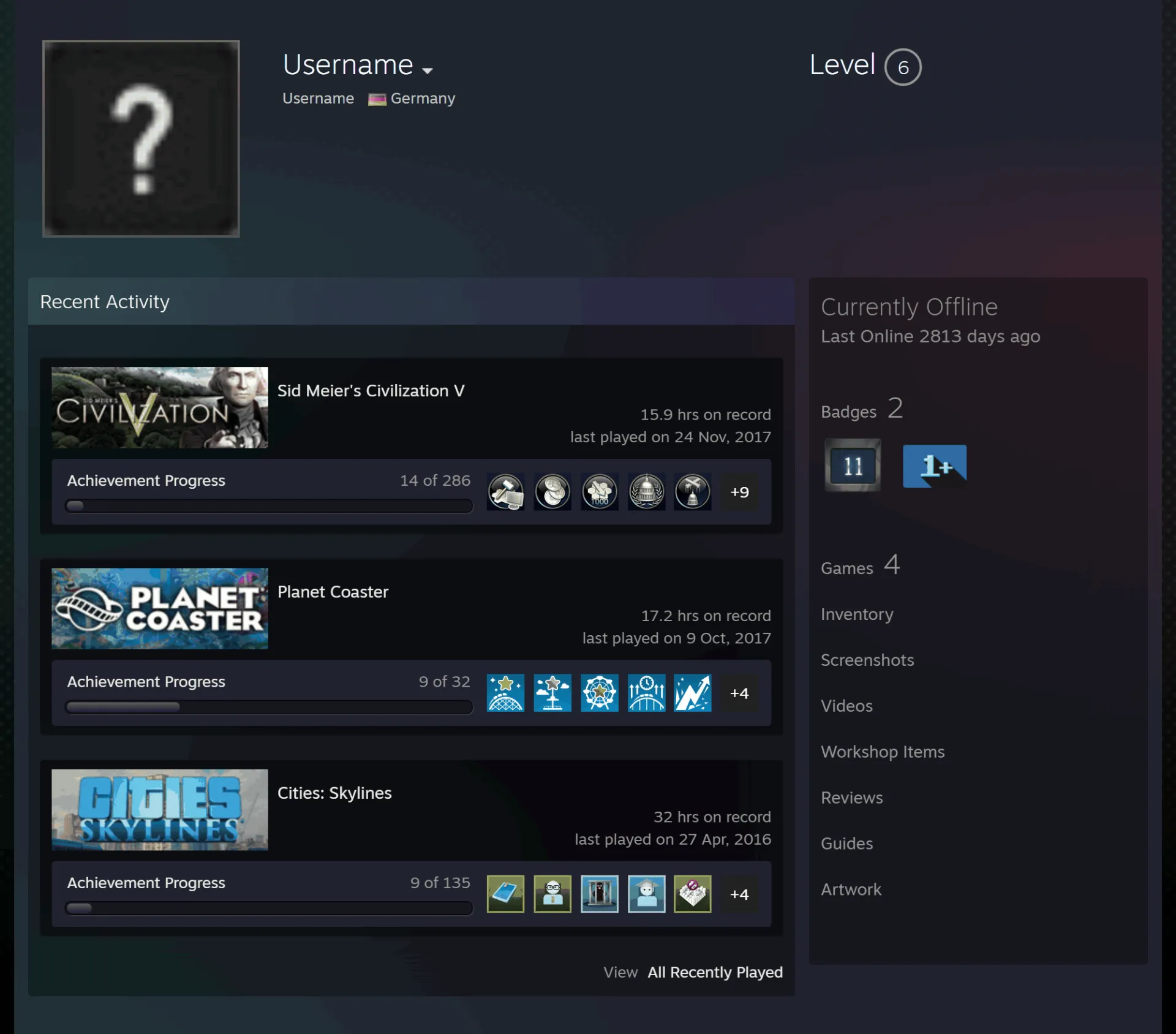Click the 1000 achievement icon for Civilization V
The width and height of the screenshot is (1176, 1034).
click(x=599, y=492)
